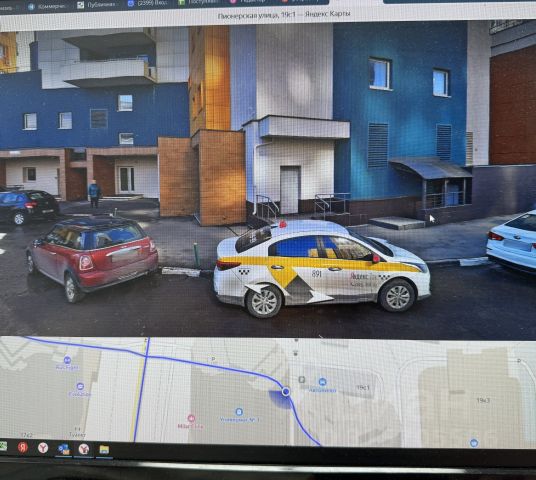Image resolution: width=536 pixels, height=480 pixels.
Task: Select the Rus Fight place marker
Action: tap(67, 360)
